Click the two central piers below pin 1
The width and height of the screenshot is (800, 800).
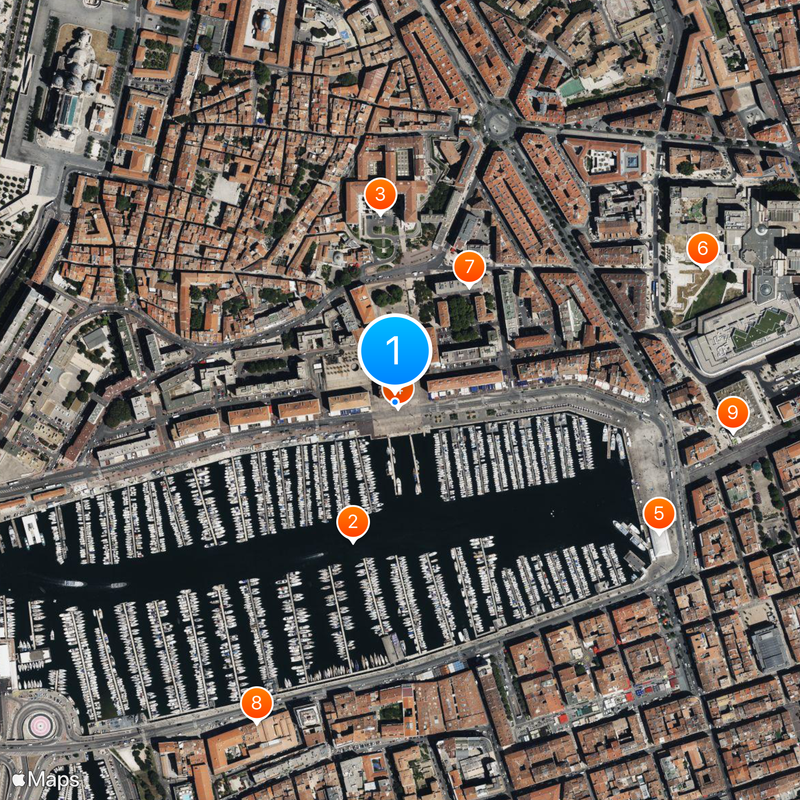(x=403, y=464)
